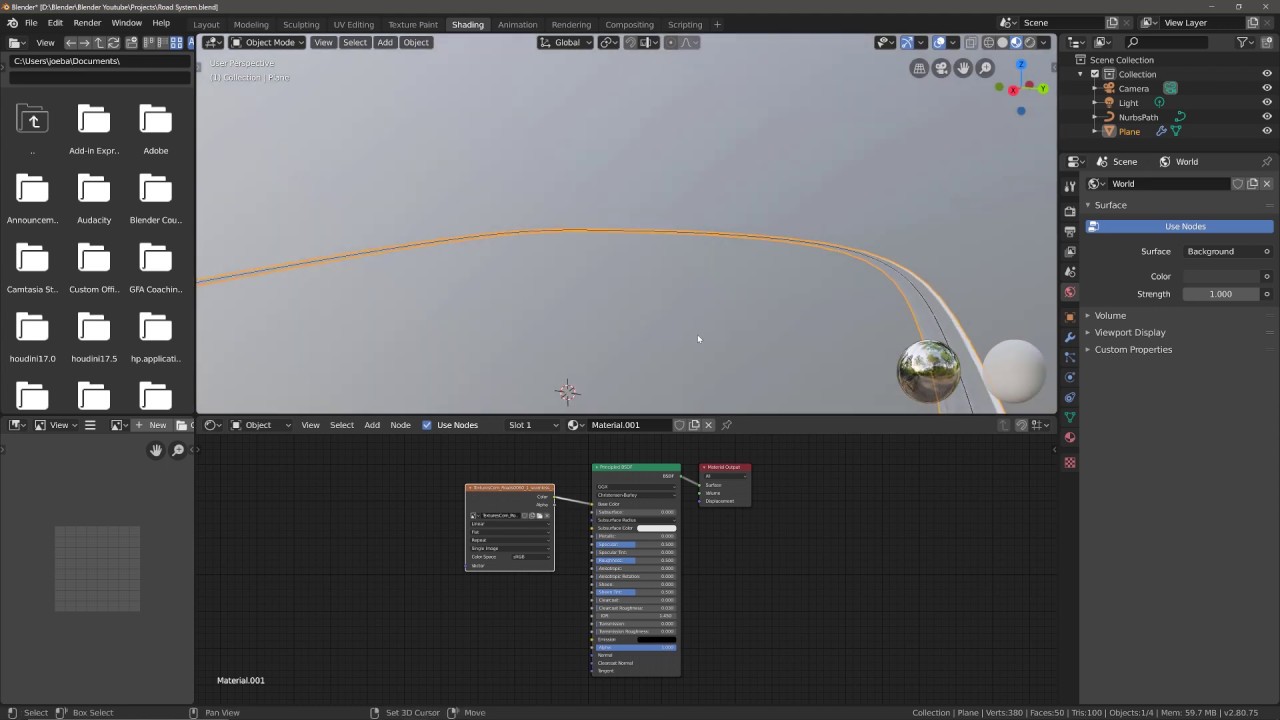
Task: Click the world Strength value field
Action: [x=1220, y=293]
